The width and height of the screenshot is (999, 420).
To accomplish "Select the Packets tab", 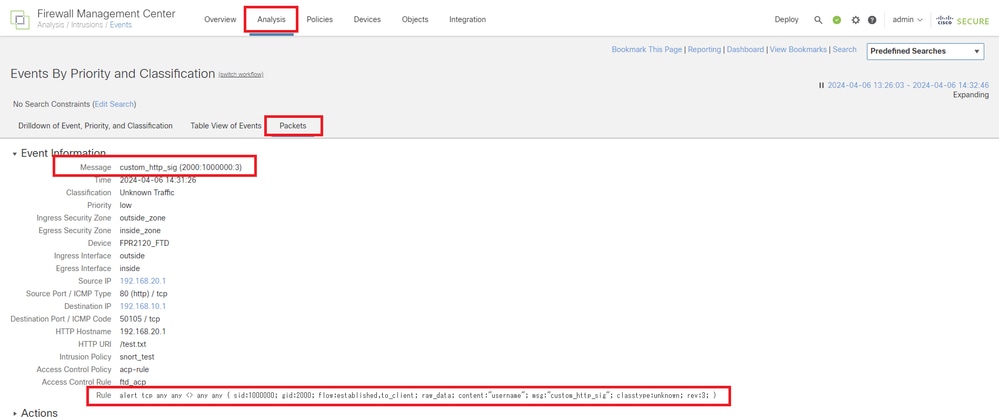I will [293, 126].
